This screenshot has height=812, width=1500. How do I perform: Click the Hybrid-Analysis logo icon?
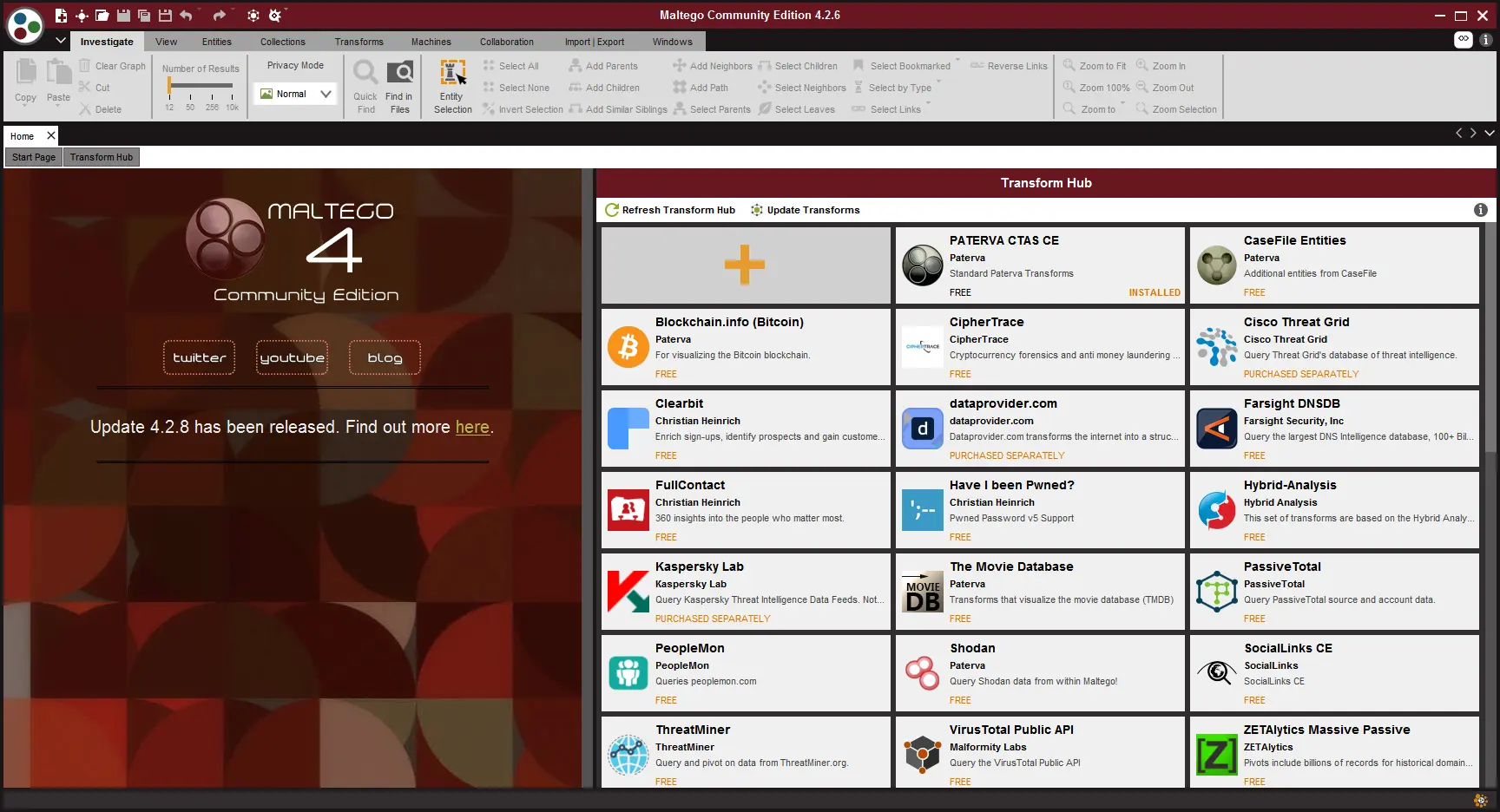(1217, 510)
